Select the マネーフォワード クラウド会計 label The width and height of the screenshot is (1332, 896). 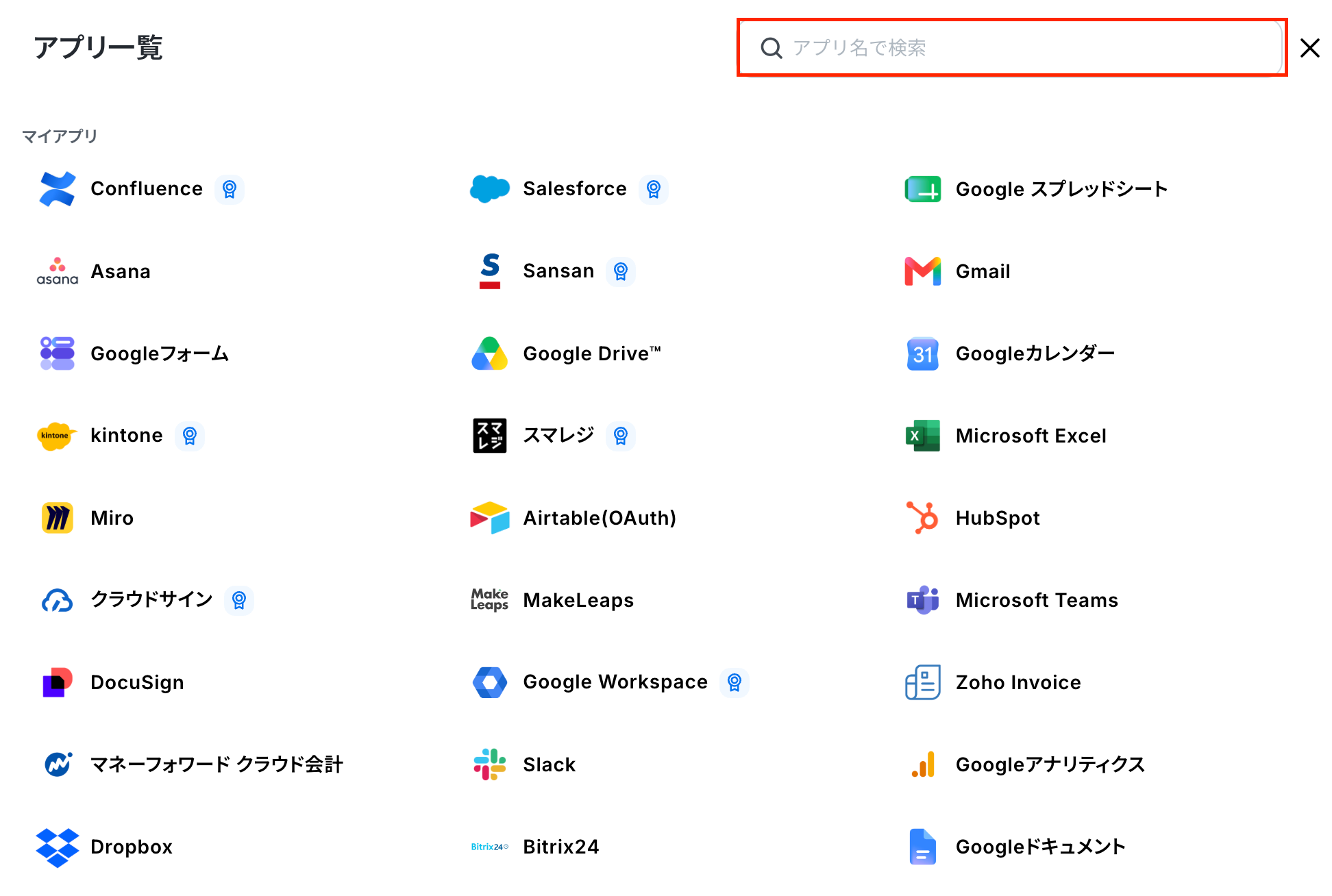point(217,764)
